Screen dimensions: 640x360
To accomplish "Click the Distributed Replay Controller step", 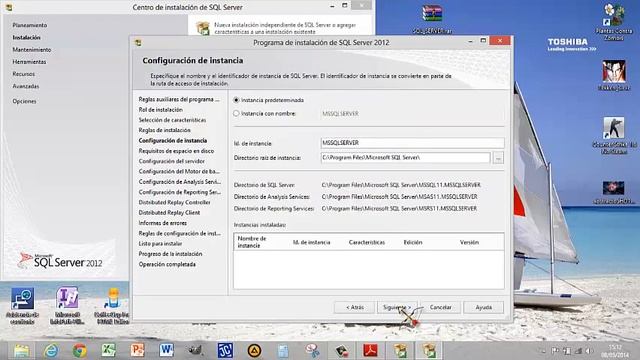I will pyautogui.click(x=175, y=202).
